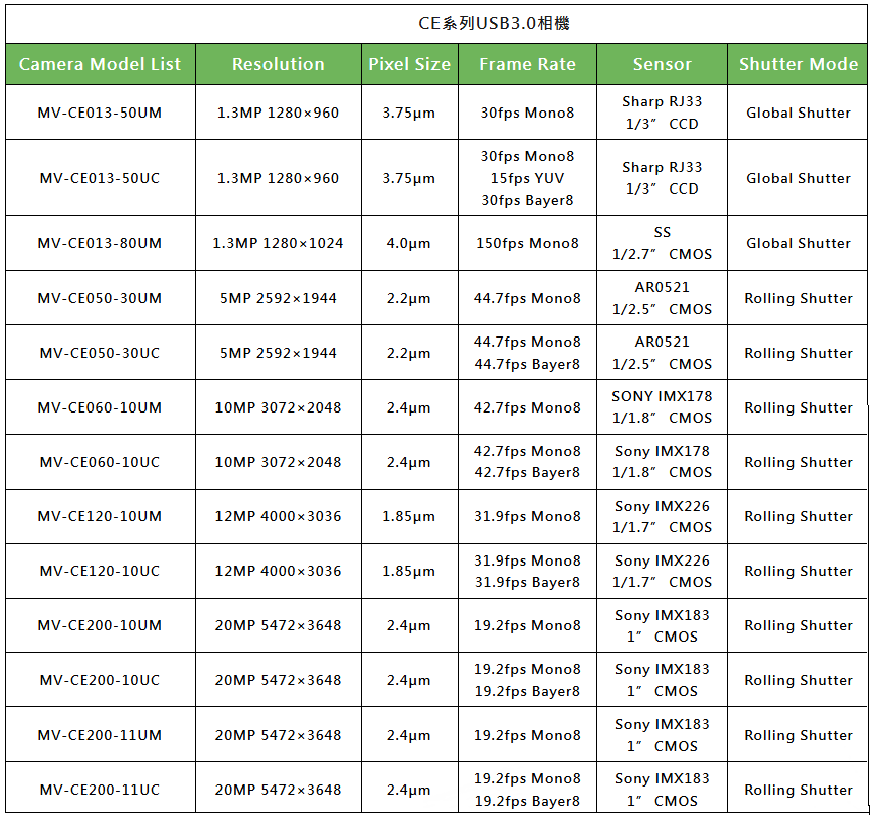The height and width of the screenshot is (816, 872).
Task: Click the 15fps YUV frame rate line
Action: [527, 178]
